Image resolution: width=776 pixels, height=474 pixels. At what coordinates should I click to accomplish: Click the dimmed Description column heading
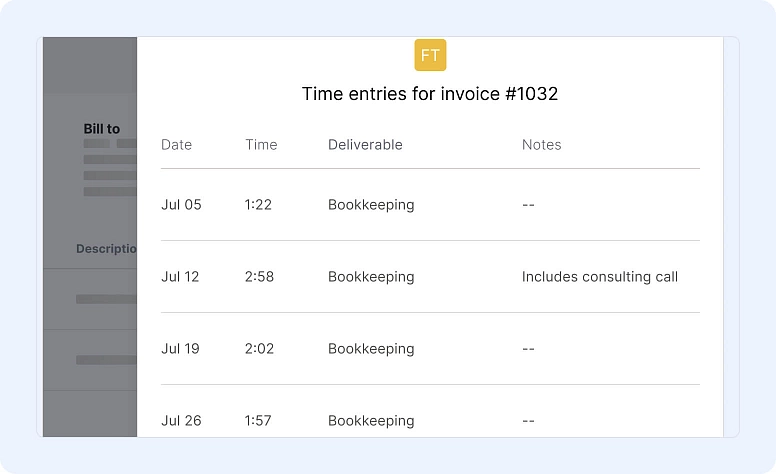106,249
